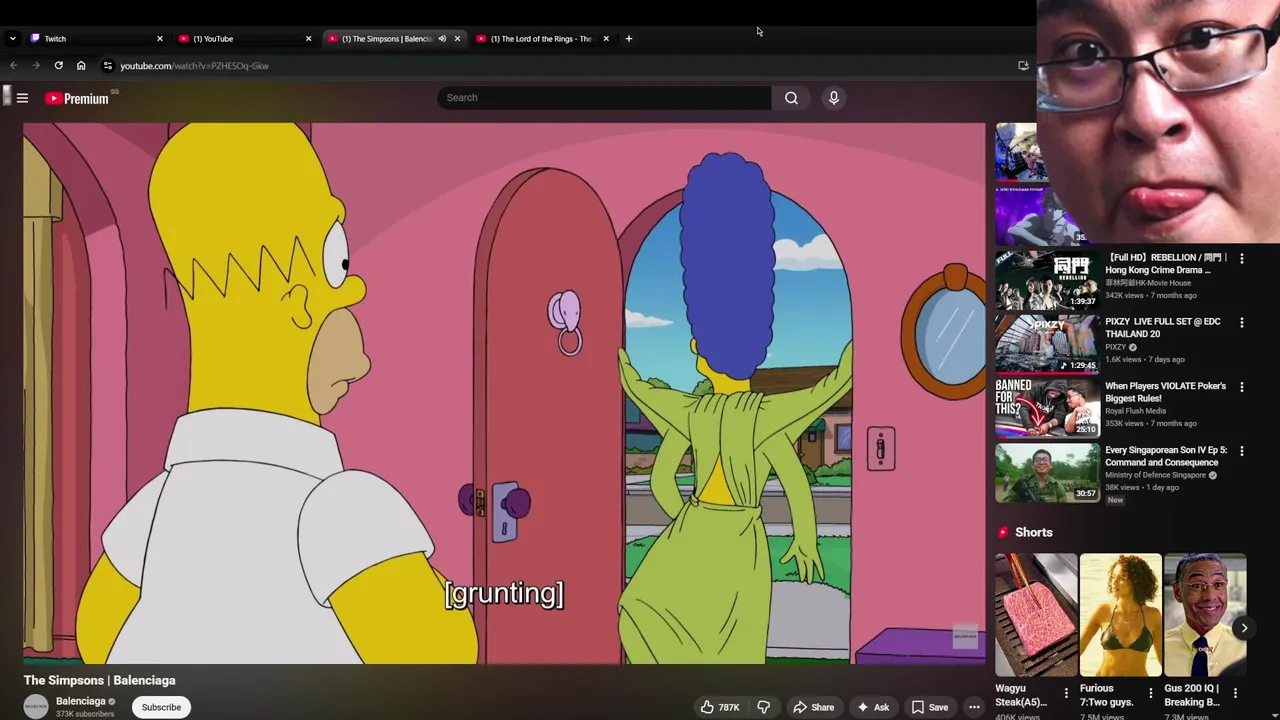The height and width of the screenshot is (720, 1280).
Task: Focus the YouTube Search field
Action: coord(604,98)
